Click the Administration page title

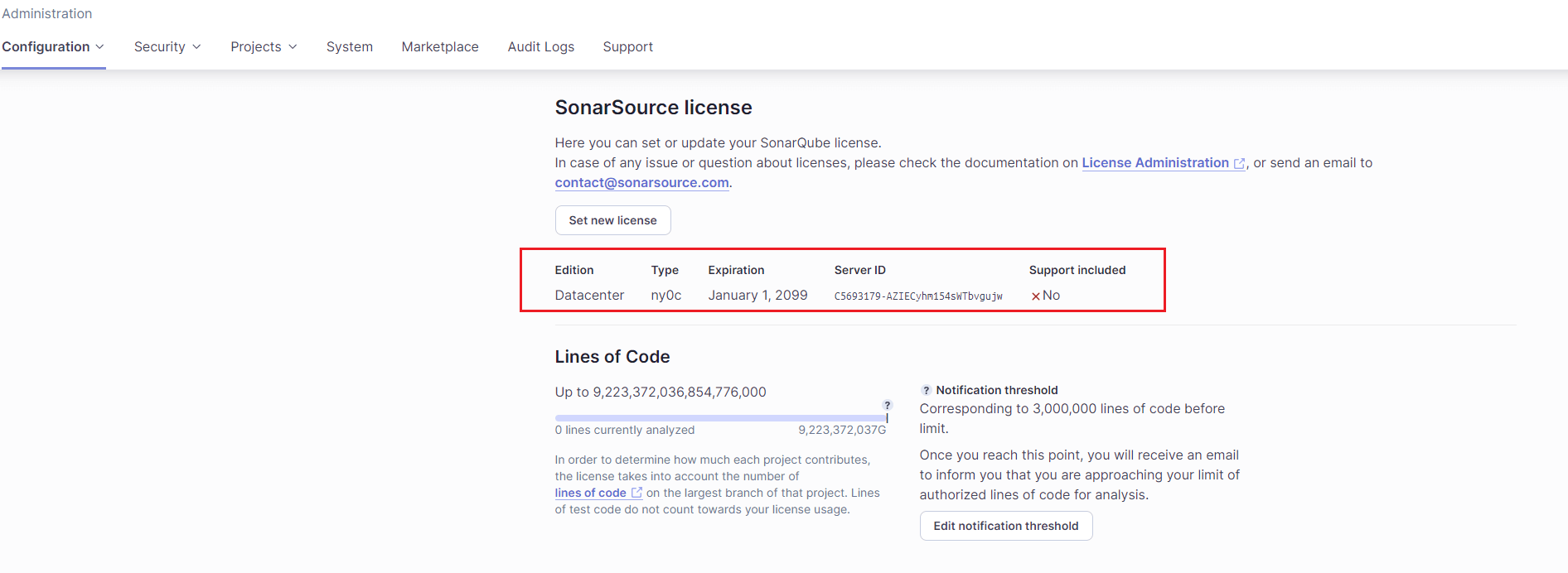tap(47, 13)
